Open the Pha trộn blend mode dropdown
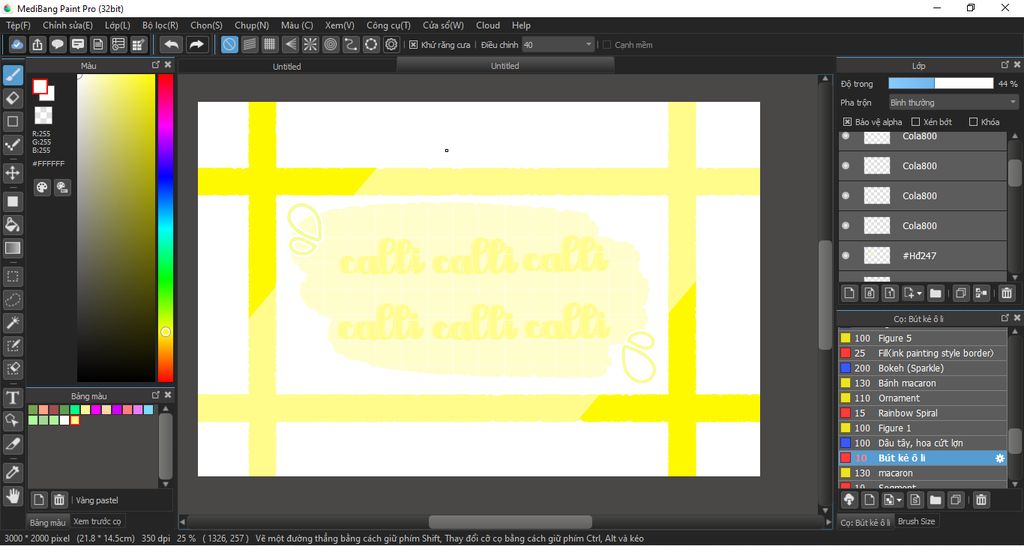1024x546 pixels. pos(953,103)
